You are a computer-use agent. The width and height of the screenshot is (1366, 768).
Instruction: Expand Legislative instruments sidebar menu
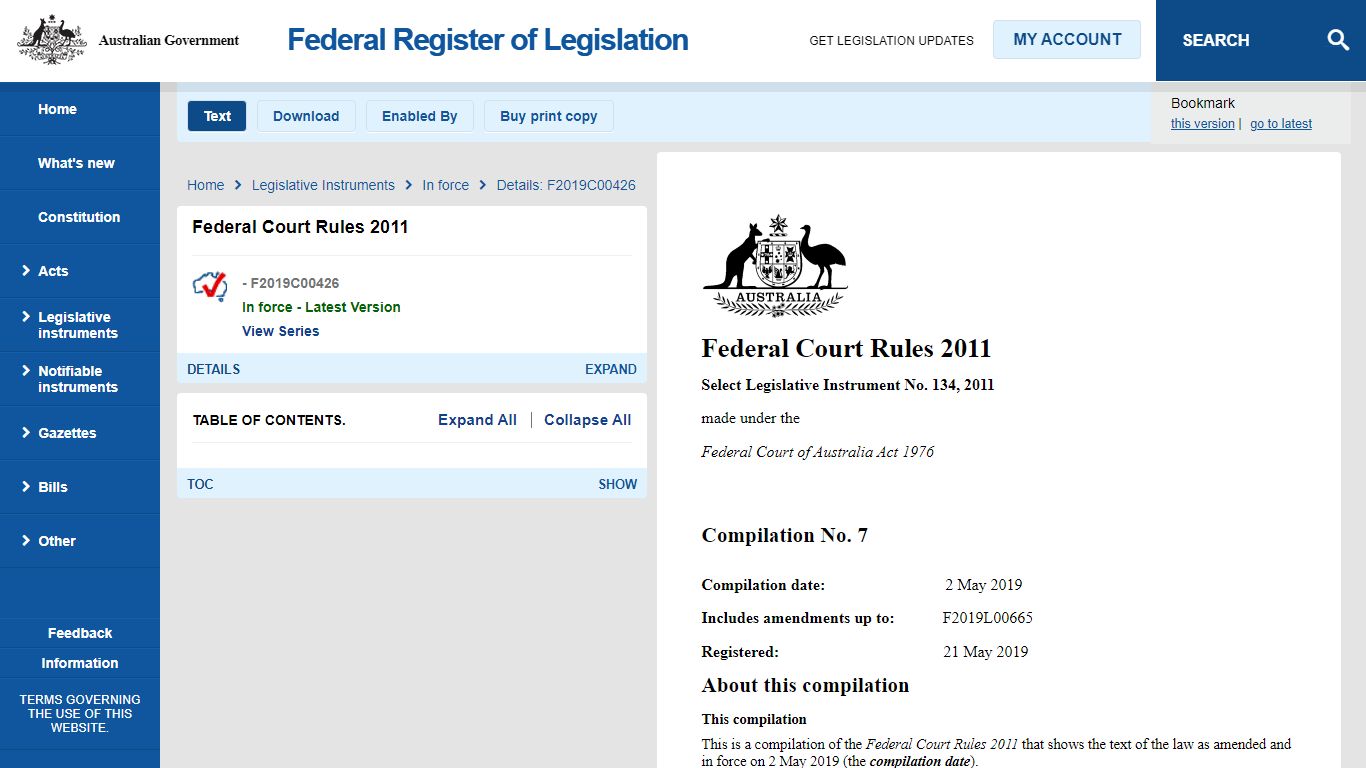point(80,325)
